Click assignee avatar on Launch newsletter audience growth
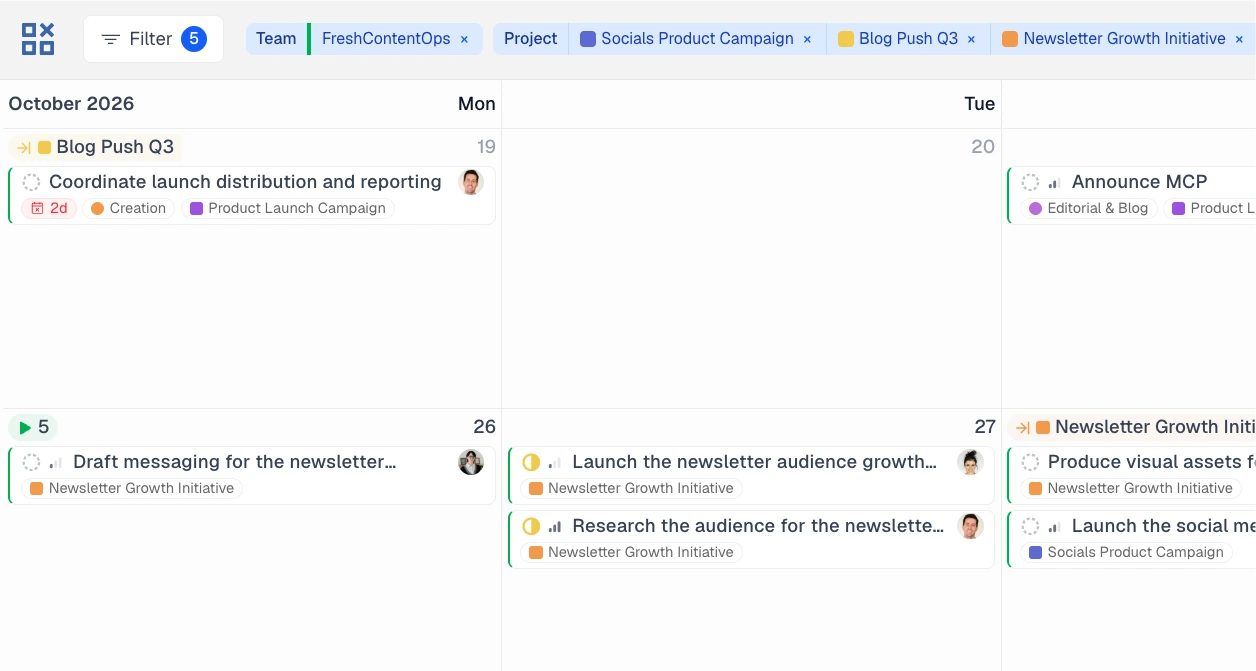 coord(970,462)
